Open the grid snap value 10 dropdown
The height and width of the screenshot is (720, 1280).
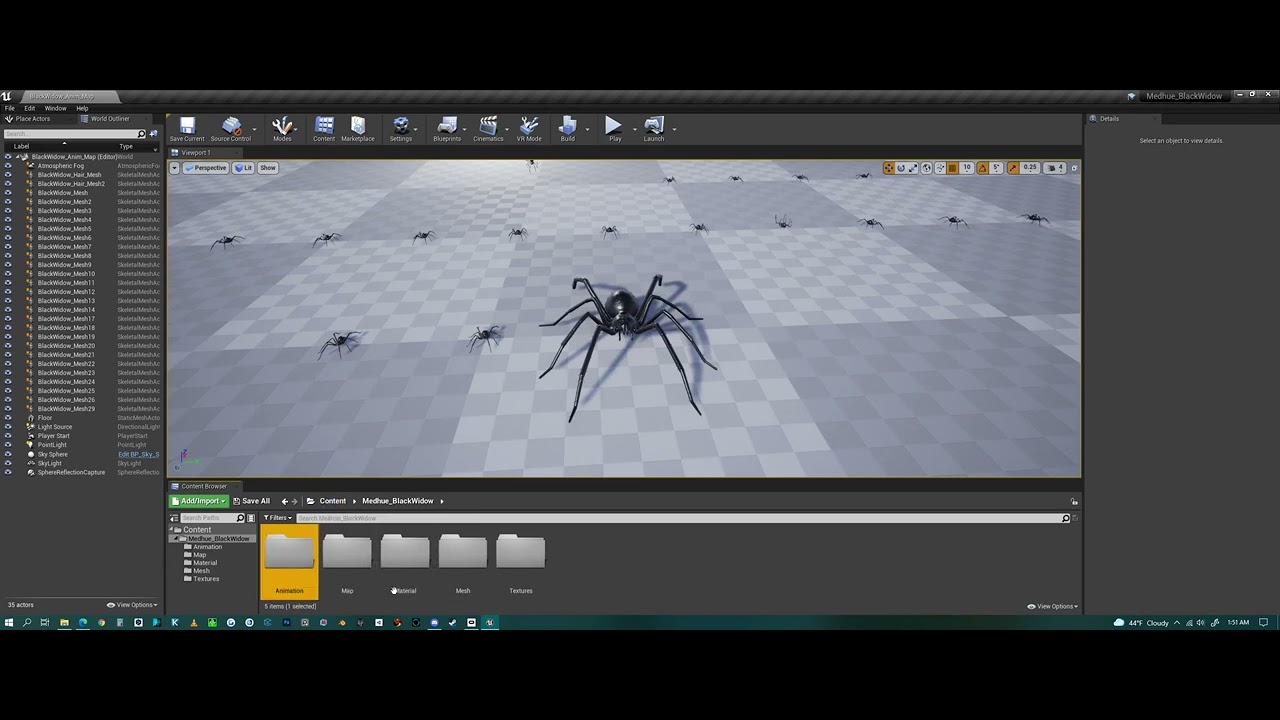[x=967, y=168]
